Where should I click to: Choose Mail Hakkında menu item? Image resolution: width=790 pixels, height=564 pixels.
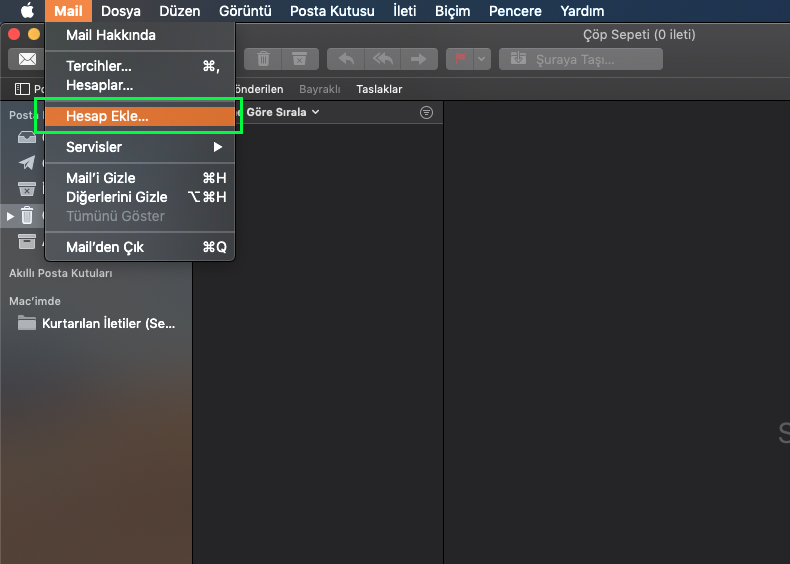[140, 35]
